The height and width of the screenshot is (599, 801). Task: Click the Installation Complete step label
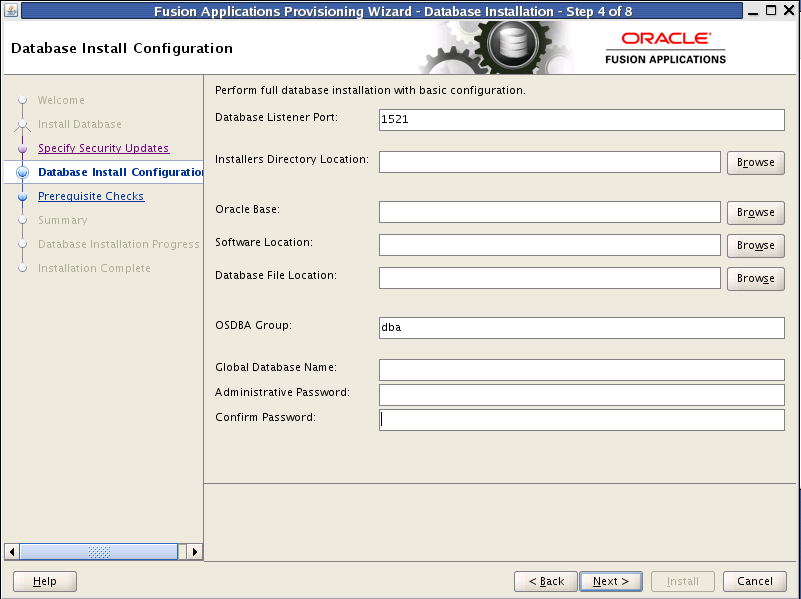[x=95, y=268]
